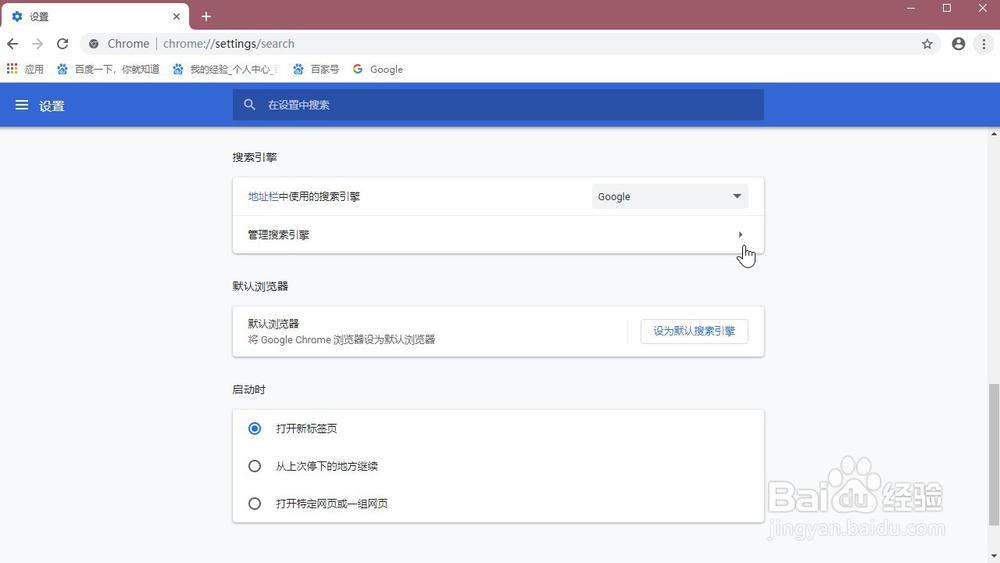Click the search magnifier icon in settings
1000x563 pixels.
(x=249, y=105)
